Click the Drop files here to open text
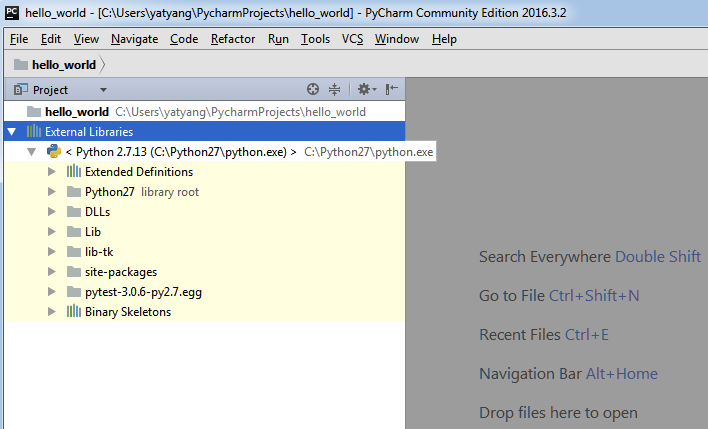The height and width of the screenshot is (429, 708). pyautogui.click(x=558, y=413)
